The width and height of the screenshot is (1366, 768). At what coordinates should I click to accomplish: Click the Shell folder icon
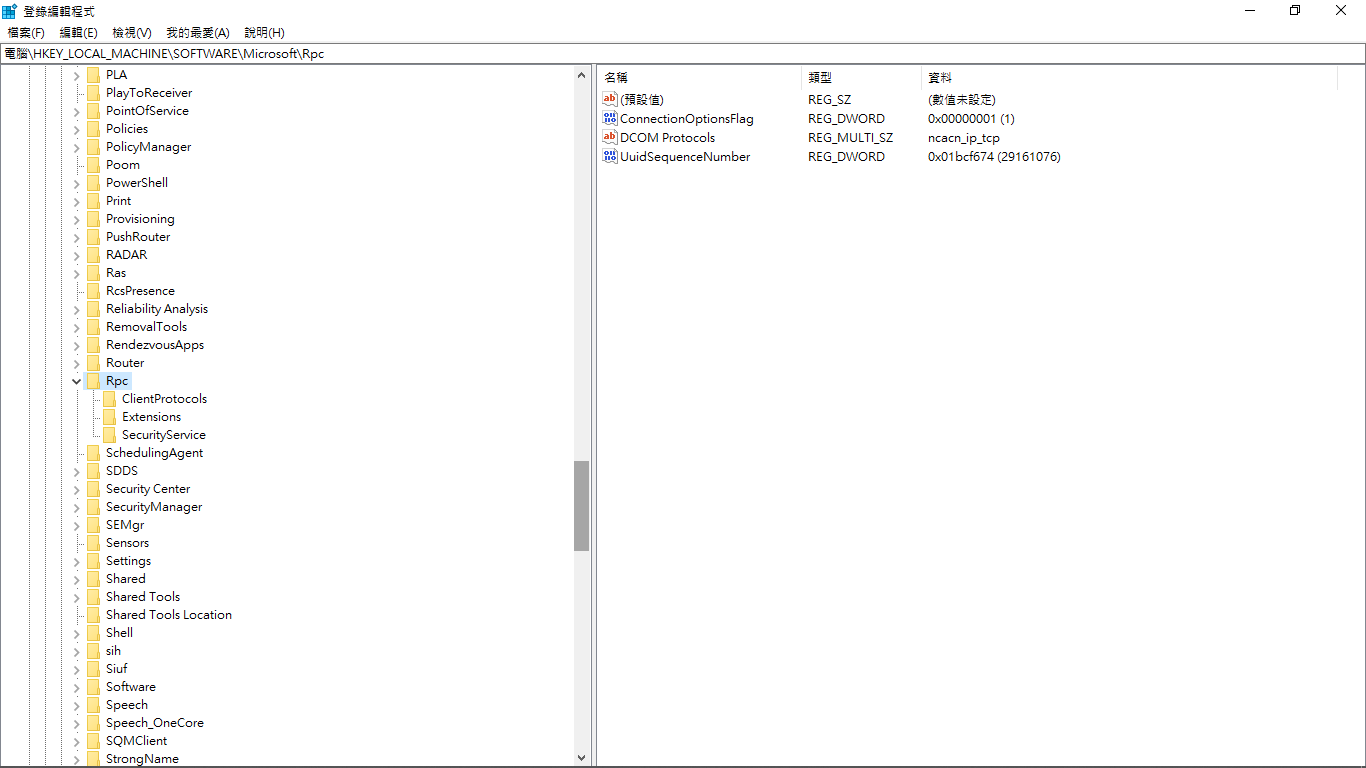click(93, 633)
